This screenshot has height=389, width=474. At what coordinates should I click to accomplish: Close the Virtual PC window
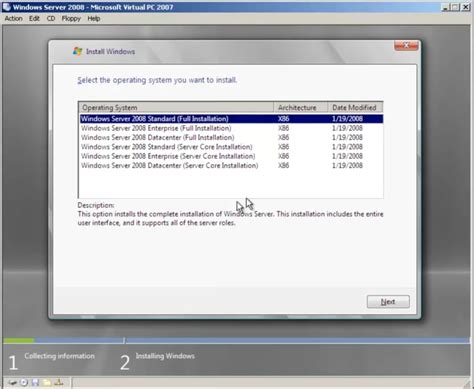(x=465, y=7)
